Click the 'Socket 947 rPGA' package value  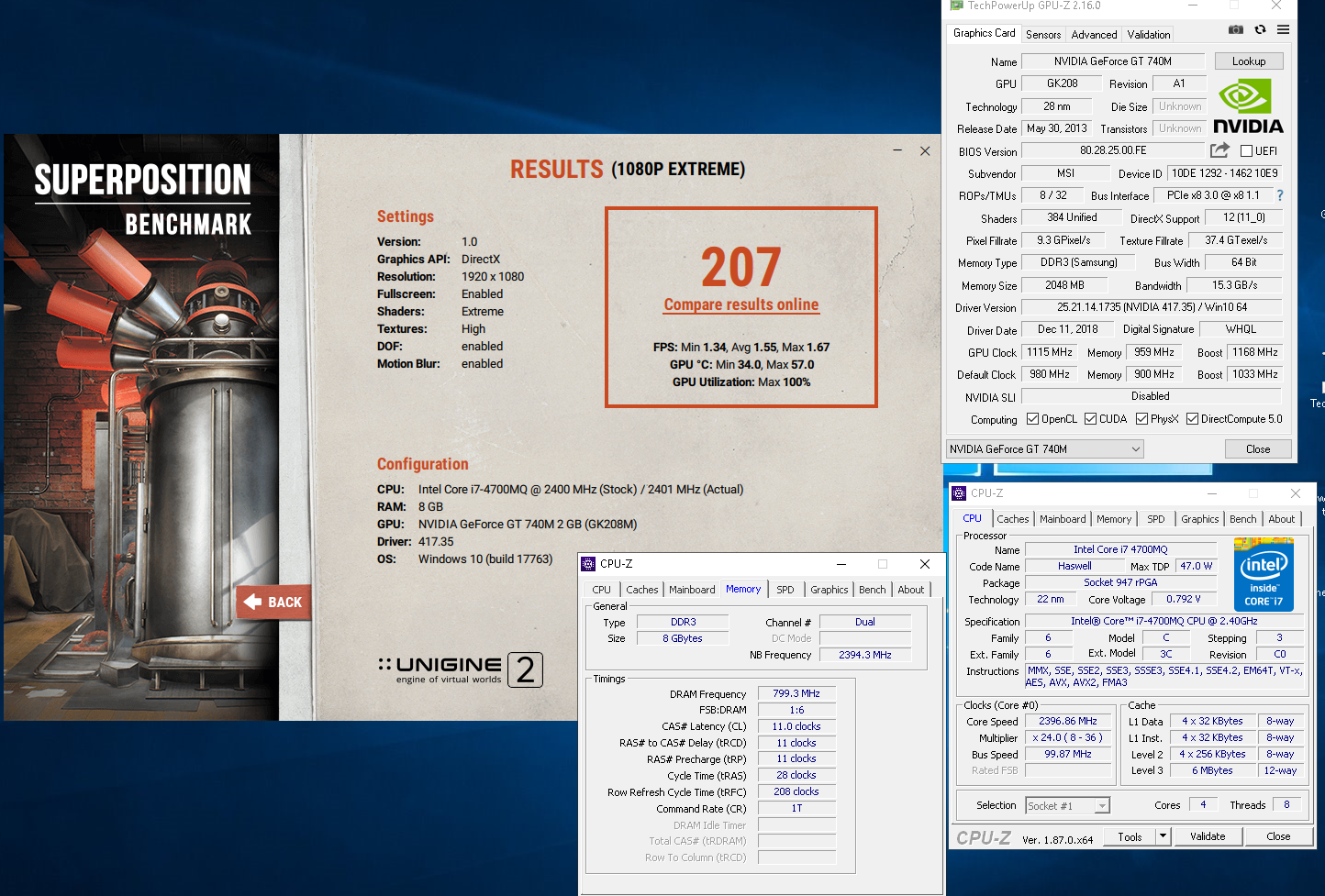(1120, 582)
